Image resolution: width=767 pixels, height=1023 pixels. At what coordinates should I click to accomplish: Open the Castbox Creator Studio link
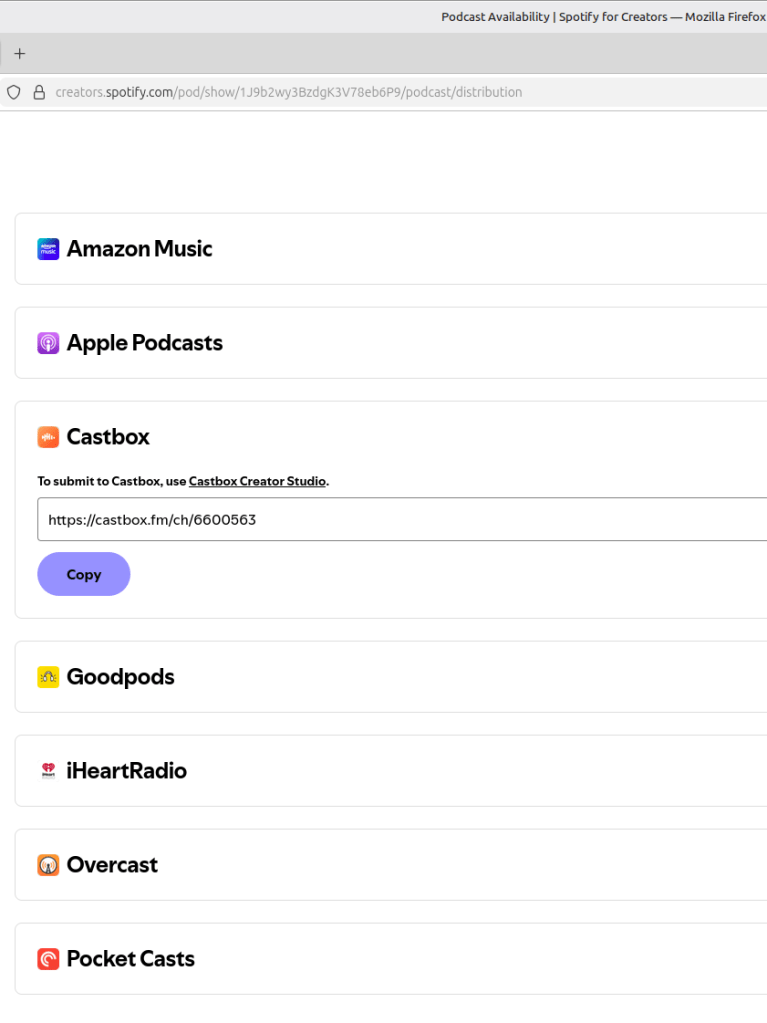257,481
